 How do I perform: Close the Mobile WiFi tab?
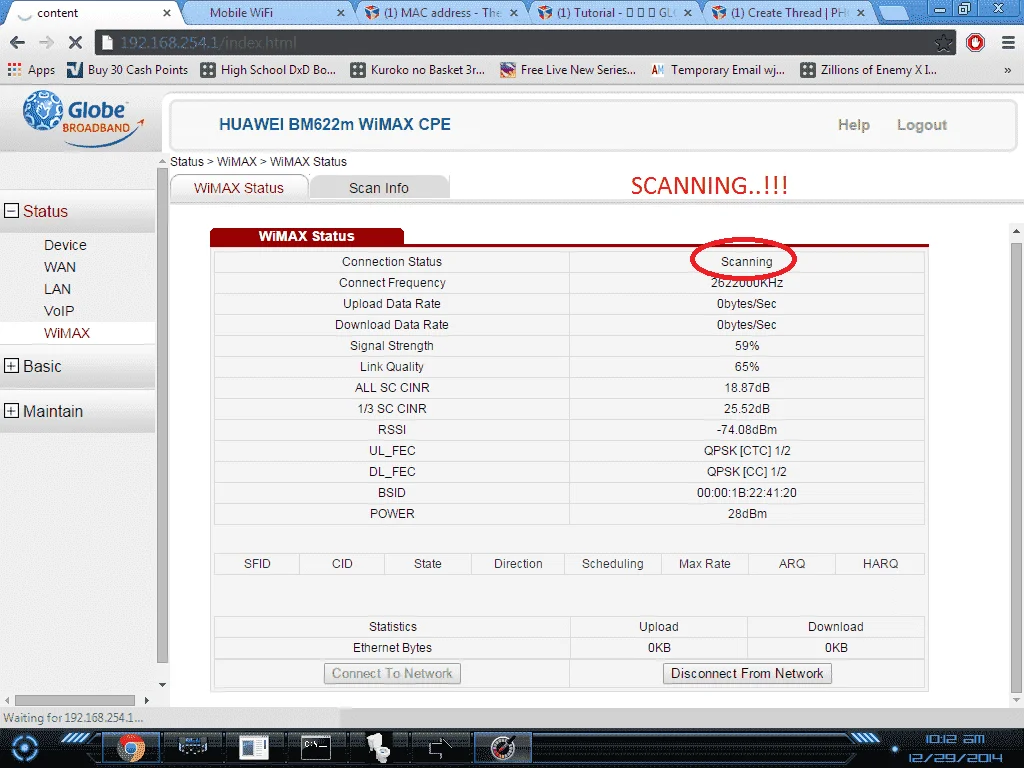[340, 12]
